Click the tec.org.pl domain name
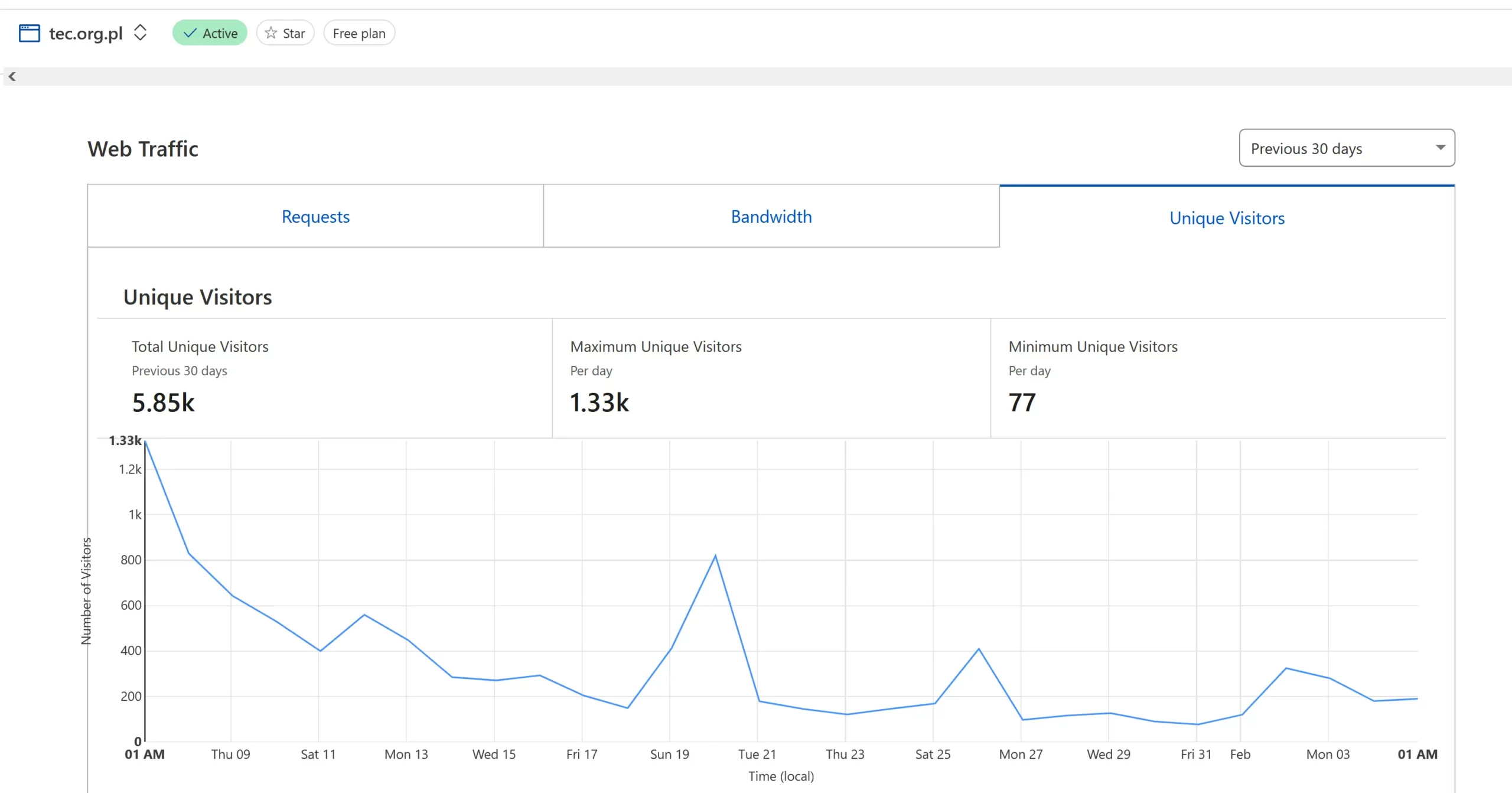1512x793 pixels. click(86, 33)
